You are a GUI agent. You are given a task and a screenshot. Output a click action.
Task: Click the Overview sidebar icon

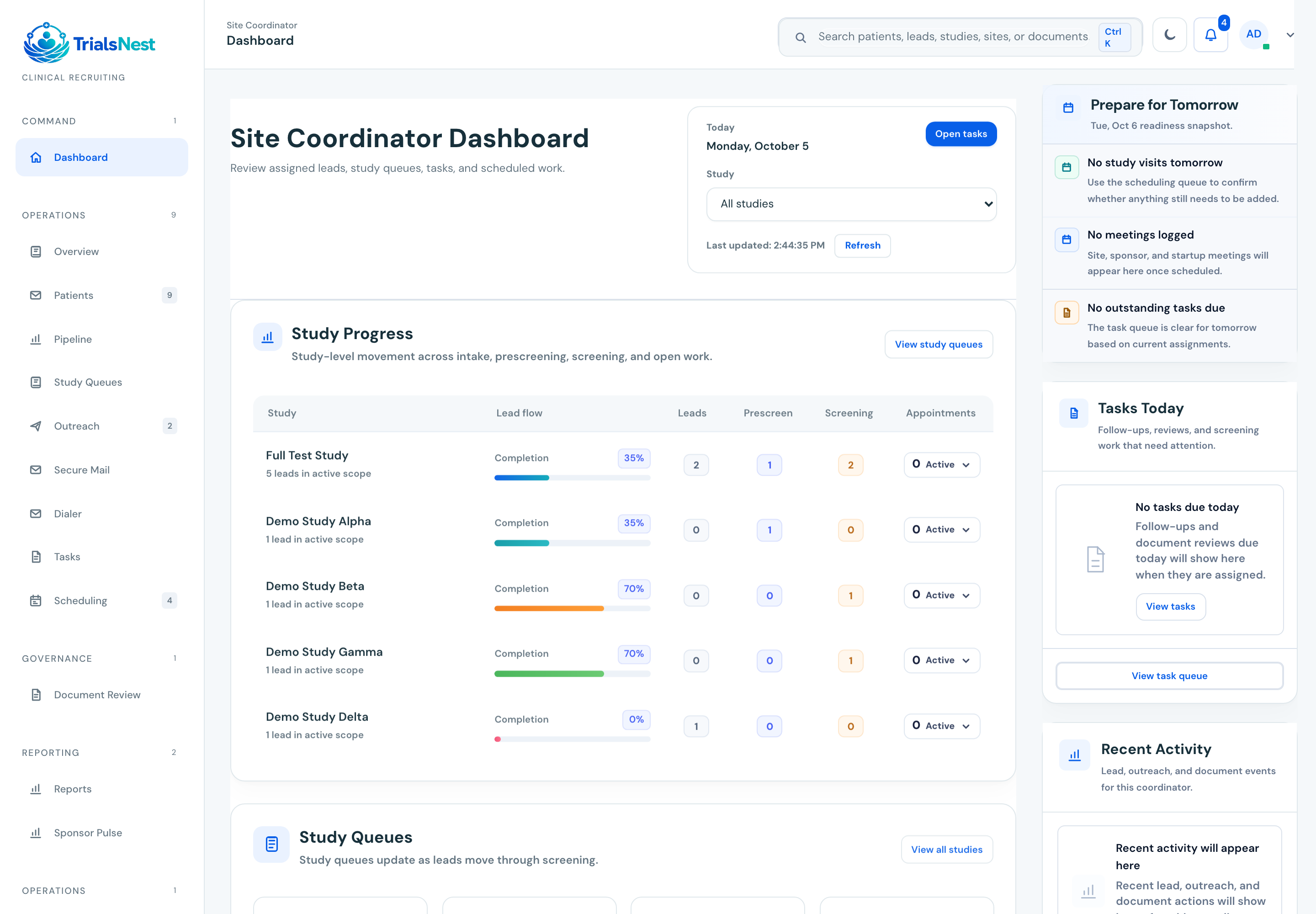[x=36, y=251]
